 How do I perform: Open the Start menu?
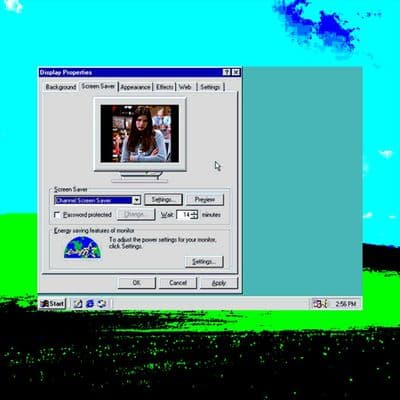52,304
